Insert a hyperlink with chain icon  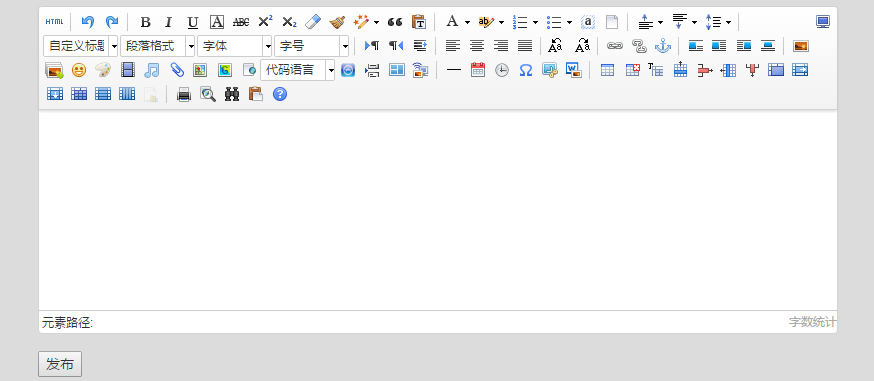click(x=614, y=46)
